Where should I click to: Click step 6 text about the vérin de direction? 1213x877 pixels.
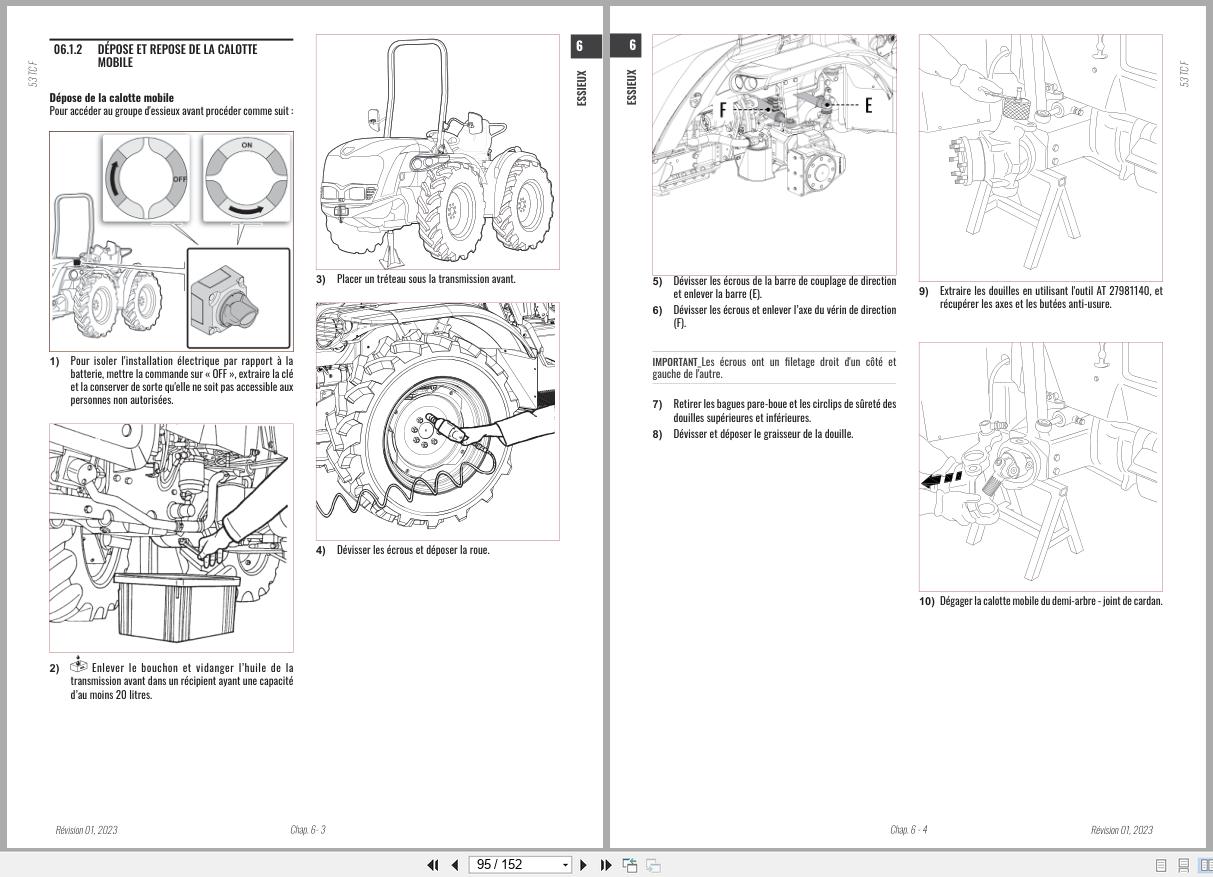pos(785,317)
